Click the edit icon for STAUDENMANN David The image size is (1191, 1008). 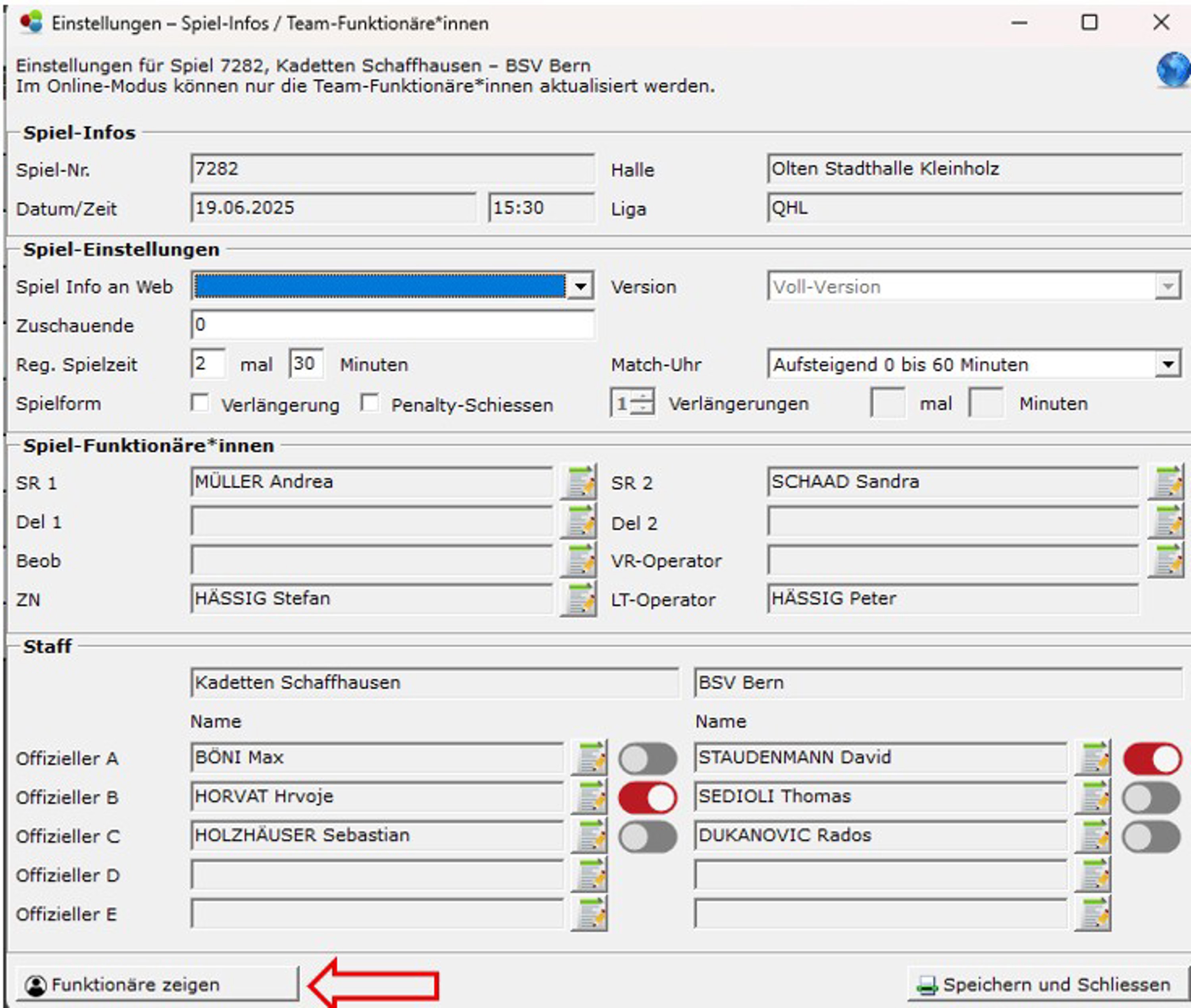point(1093,758)
